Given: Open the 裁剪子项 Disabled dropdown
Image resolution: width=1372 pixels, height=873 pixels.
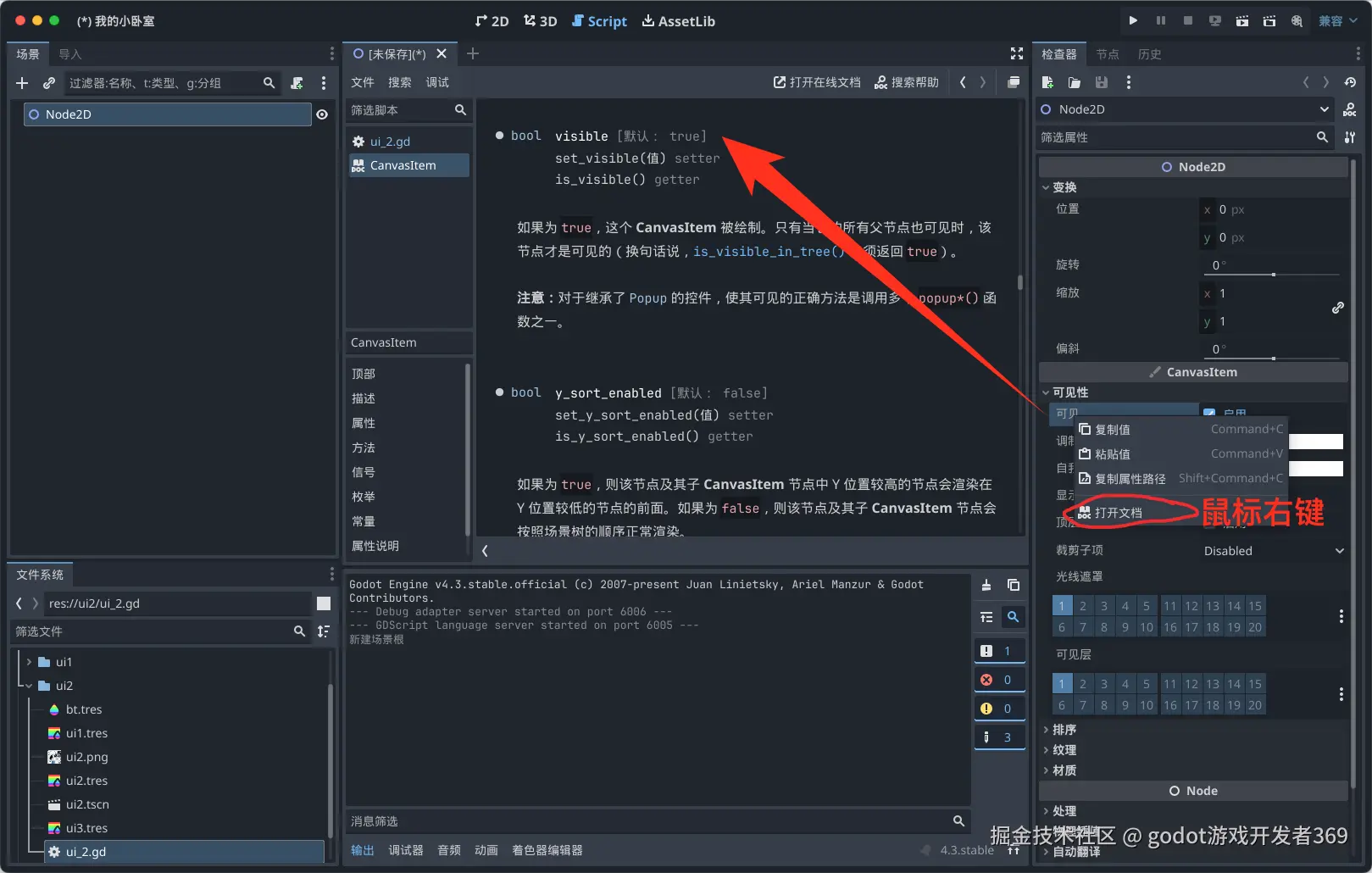Looking at the screenshot, I should 1273,551.
